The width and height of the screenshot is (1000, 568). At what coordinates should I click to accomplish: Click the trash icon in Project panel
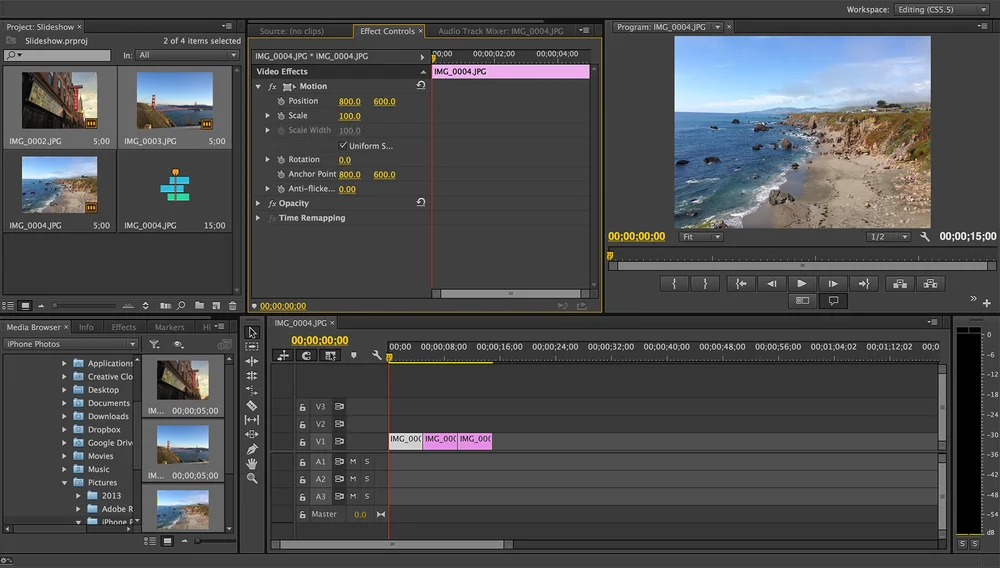click(233, 305)
